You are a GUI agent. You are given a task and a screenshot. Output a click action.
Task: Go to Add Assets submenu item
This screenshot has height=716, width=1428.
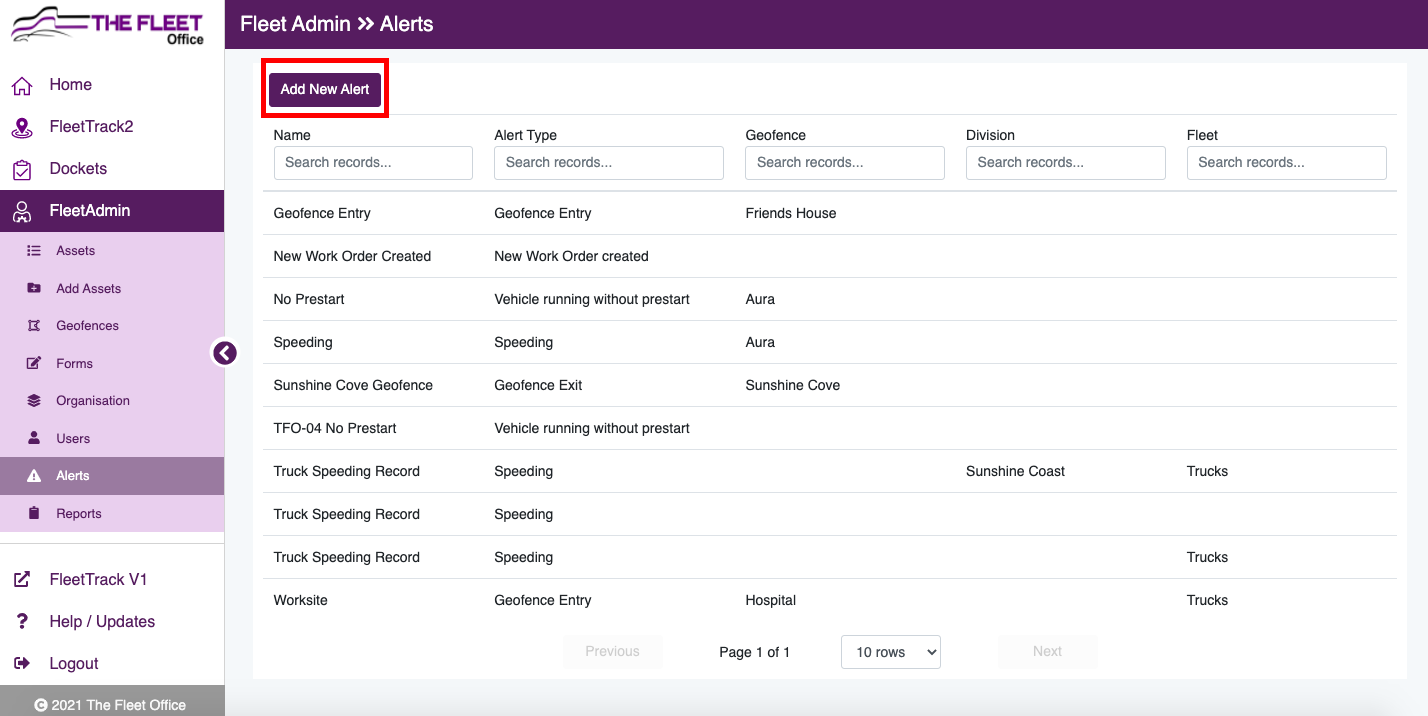[112, 288]
